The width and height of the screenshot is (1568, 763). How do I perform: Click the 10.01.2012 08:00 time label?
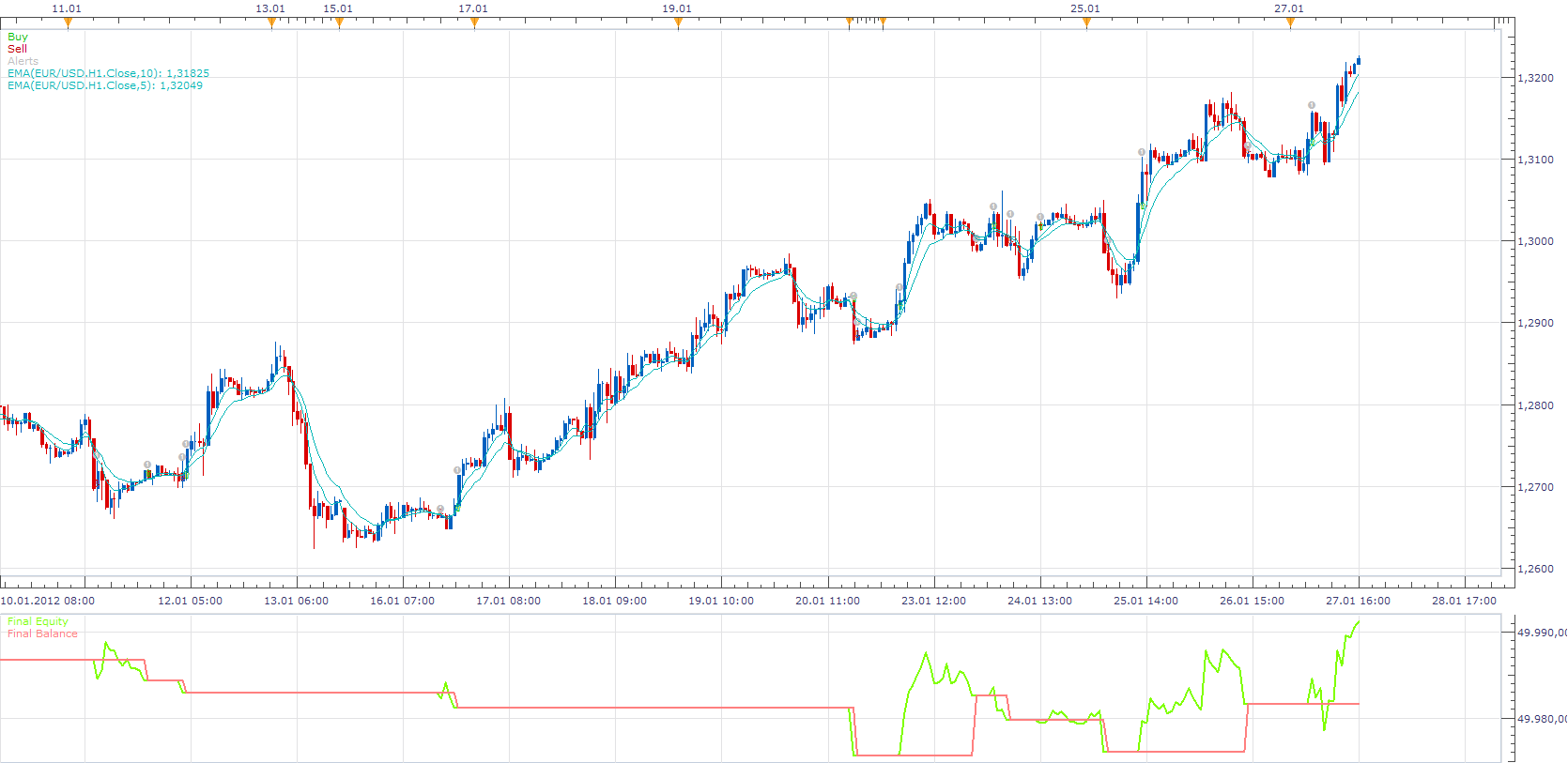click(48, 601)
